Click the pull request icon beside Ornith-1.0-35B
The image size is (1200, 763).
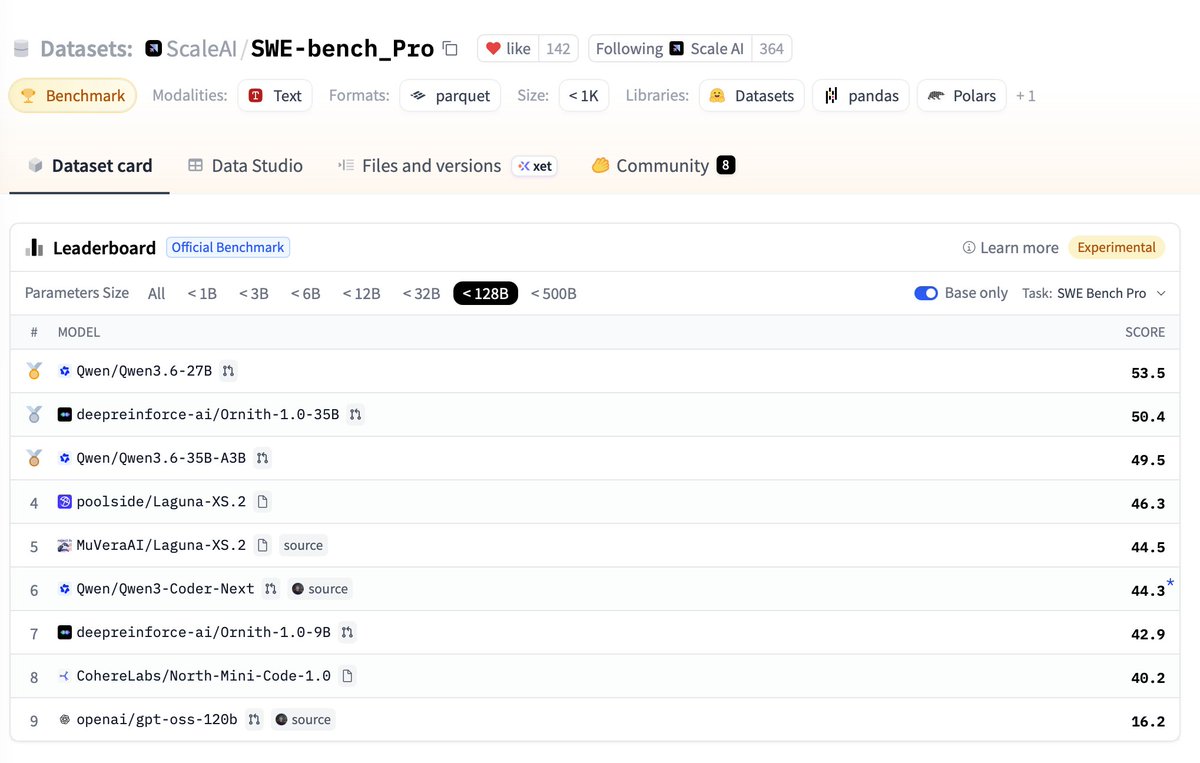click(356, 414)
